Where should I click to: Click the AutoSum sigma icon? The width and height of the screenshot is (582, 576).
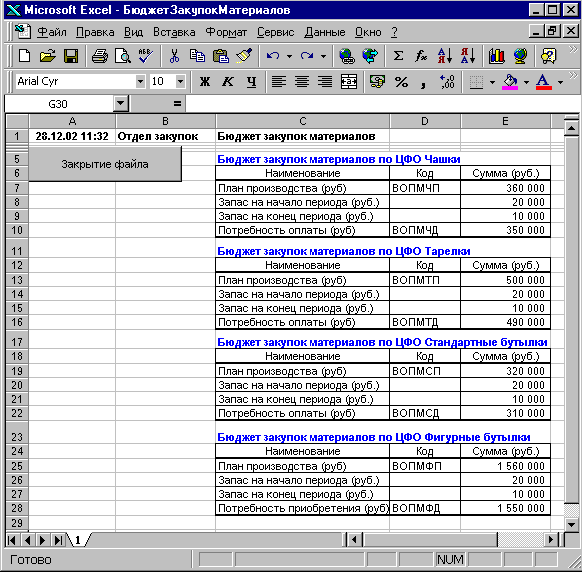[398, 56]
